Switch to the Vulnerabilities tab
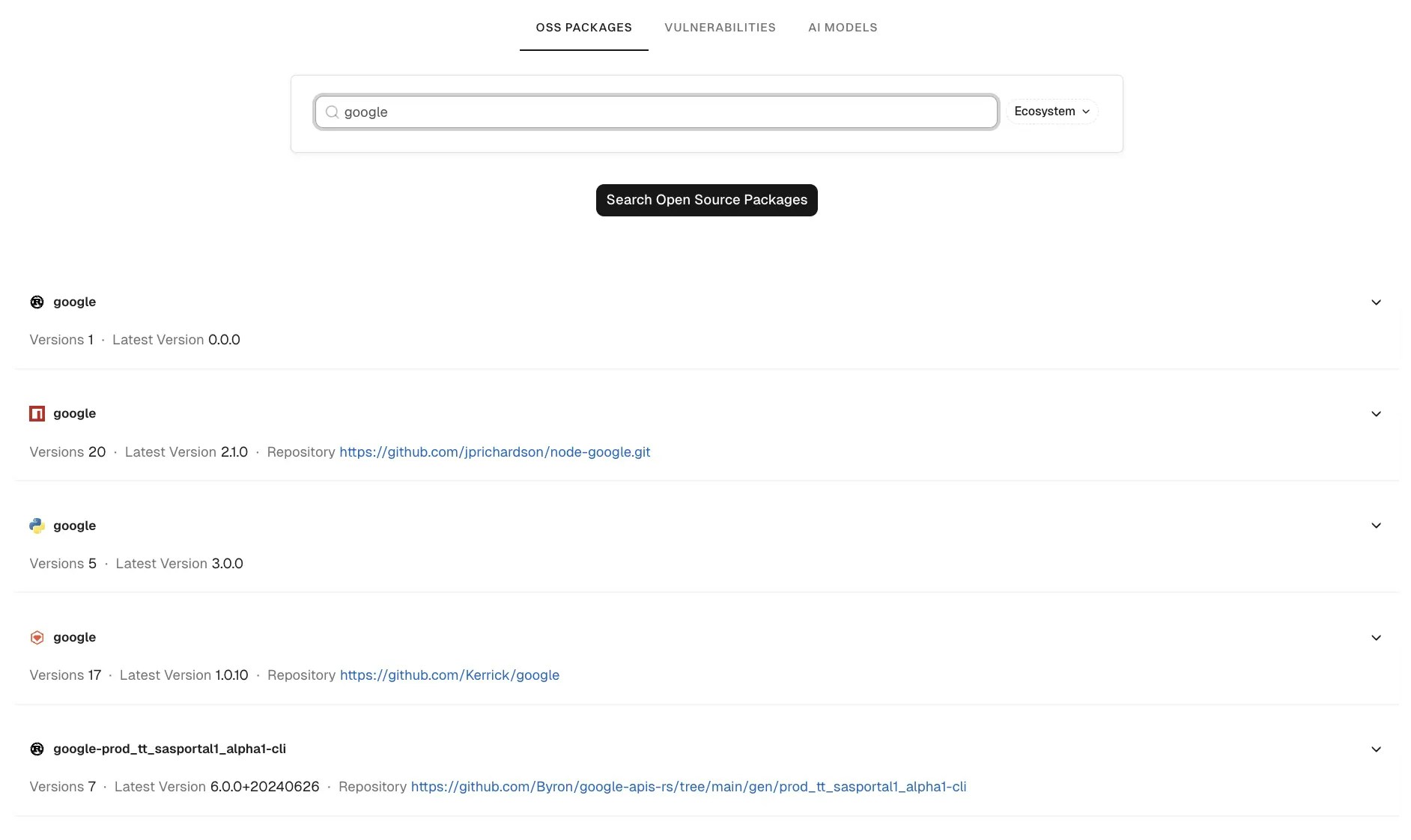Screen dimensions: 1411x840 pos(720,28)
